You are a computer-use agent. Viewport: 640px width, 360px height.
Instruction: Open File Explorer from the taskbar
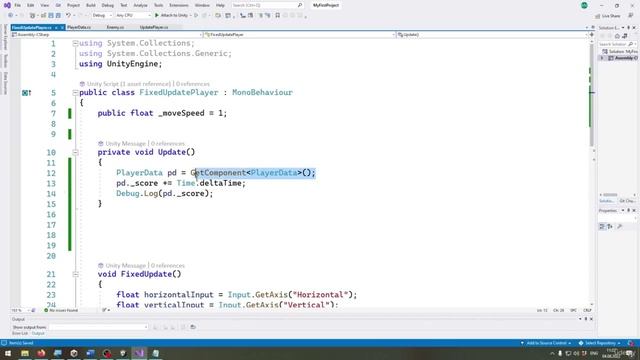point(25,353)
